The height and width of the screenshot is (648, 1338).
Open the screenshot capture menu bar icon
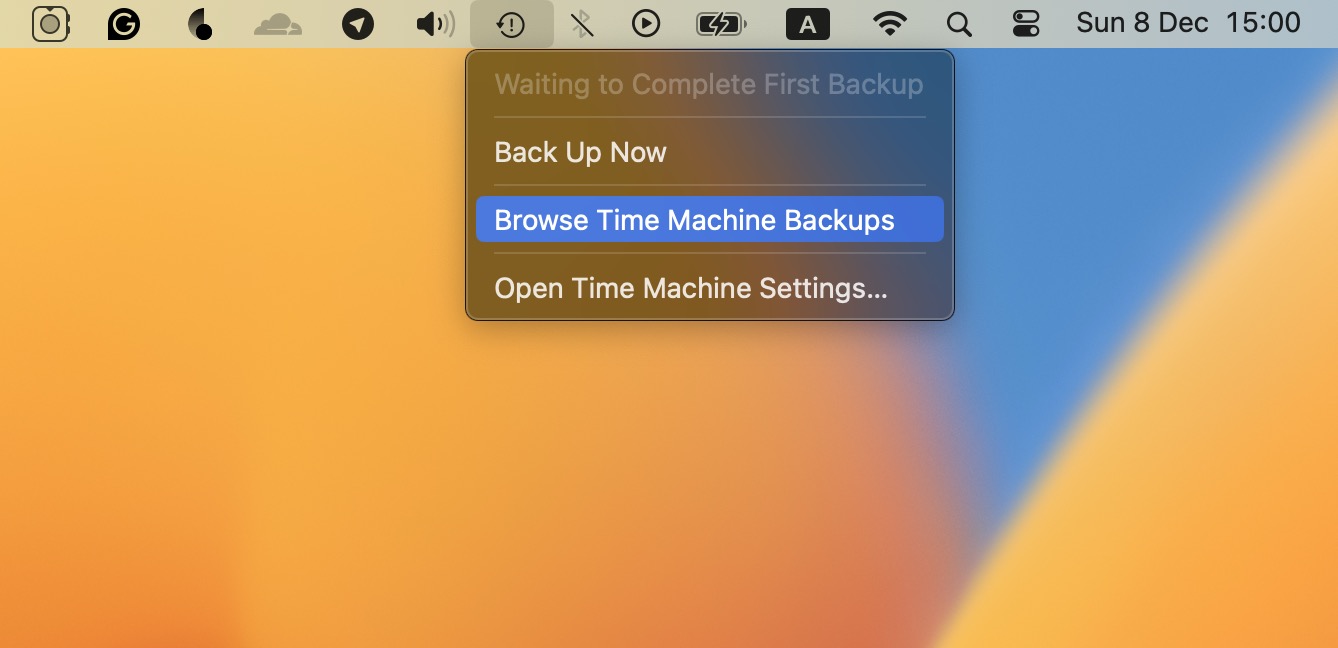point(50,24)
